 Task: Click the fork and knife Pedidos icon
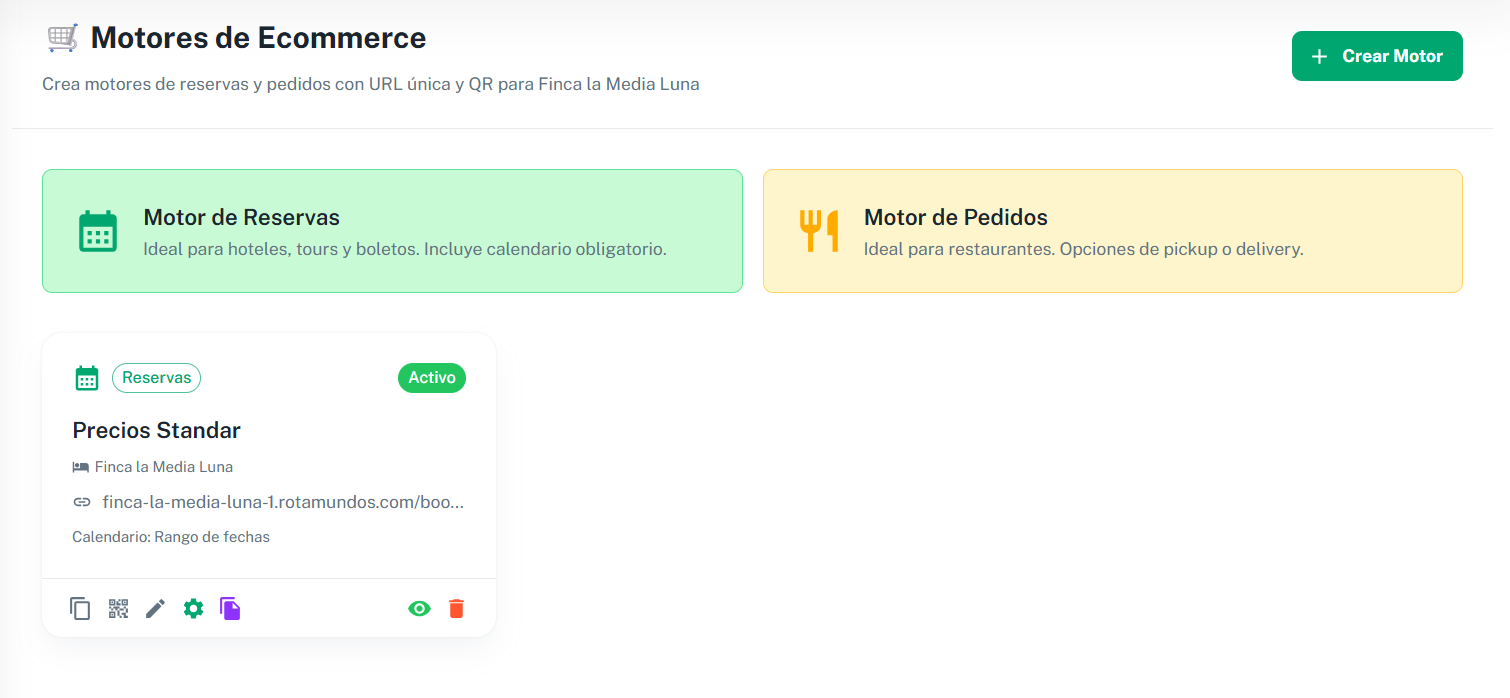[x=818, y=230]
